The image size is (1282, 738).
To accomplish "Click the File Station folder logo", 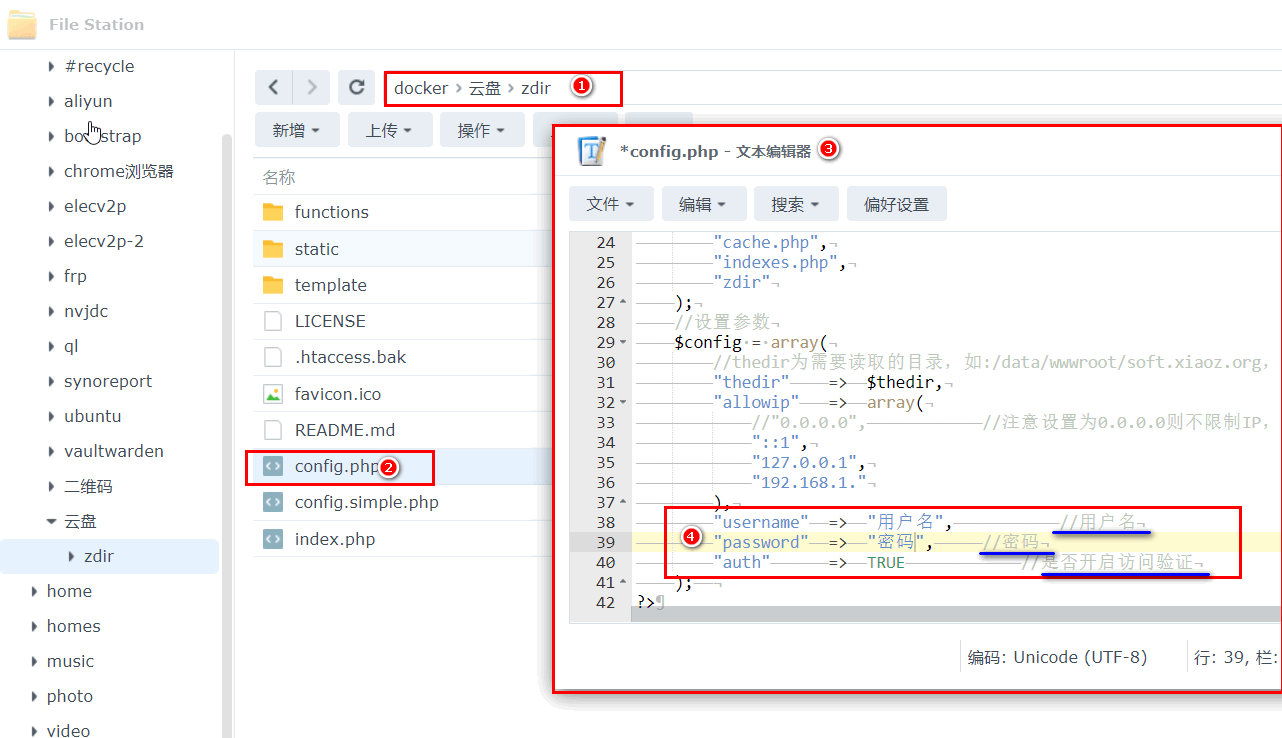I will 22,23.
